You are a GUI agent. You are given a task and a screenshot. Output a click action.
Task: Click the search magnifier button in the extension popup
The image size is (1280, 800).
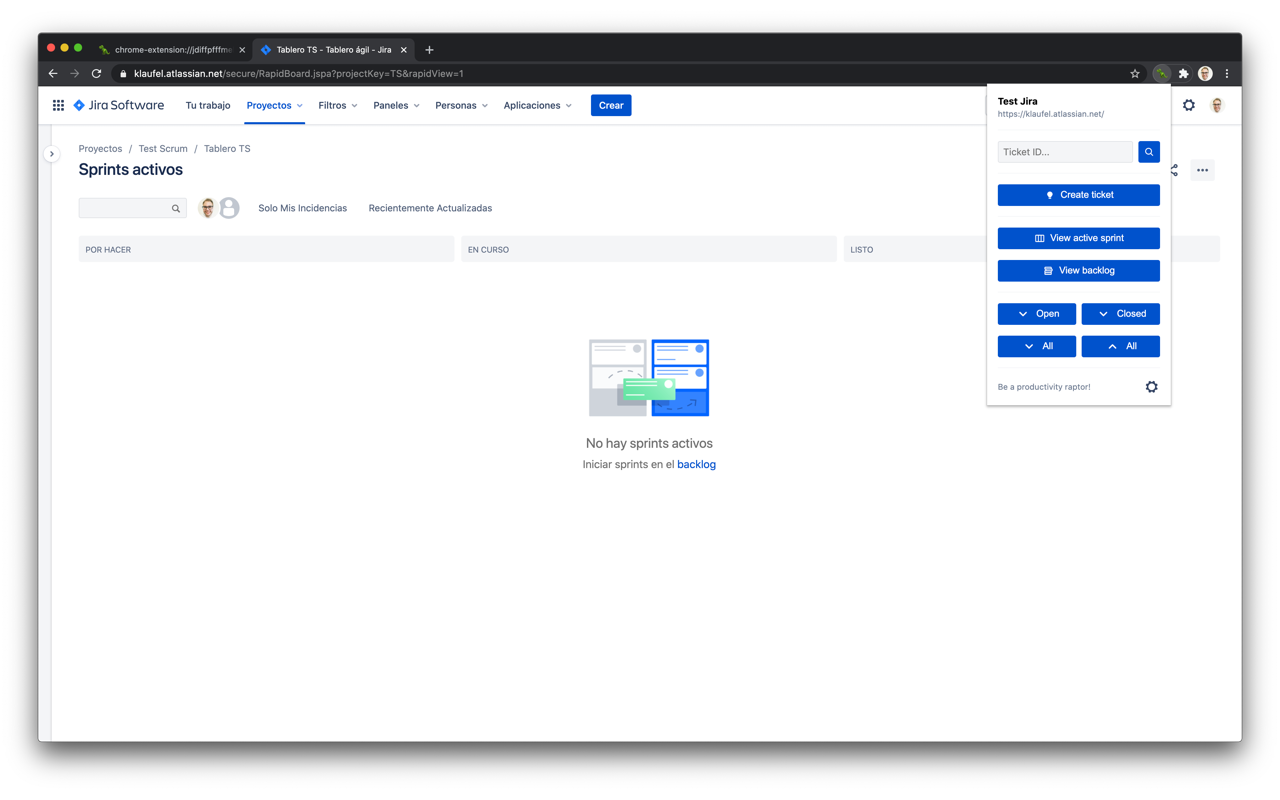point(1149,152)
